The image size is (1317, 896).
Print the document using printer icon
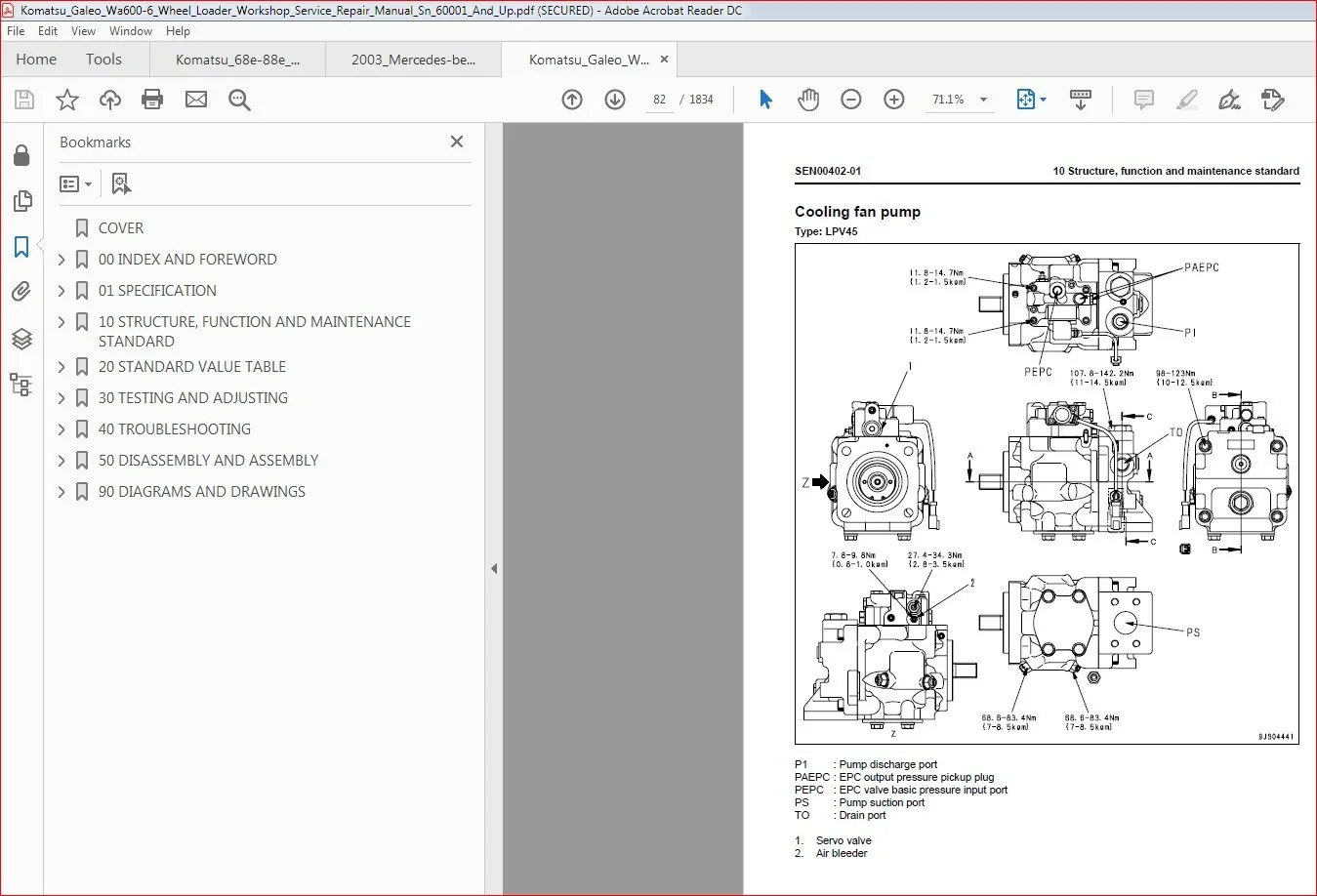pos(152,100)
